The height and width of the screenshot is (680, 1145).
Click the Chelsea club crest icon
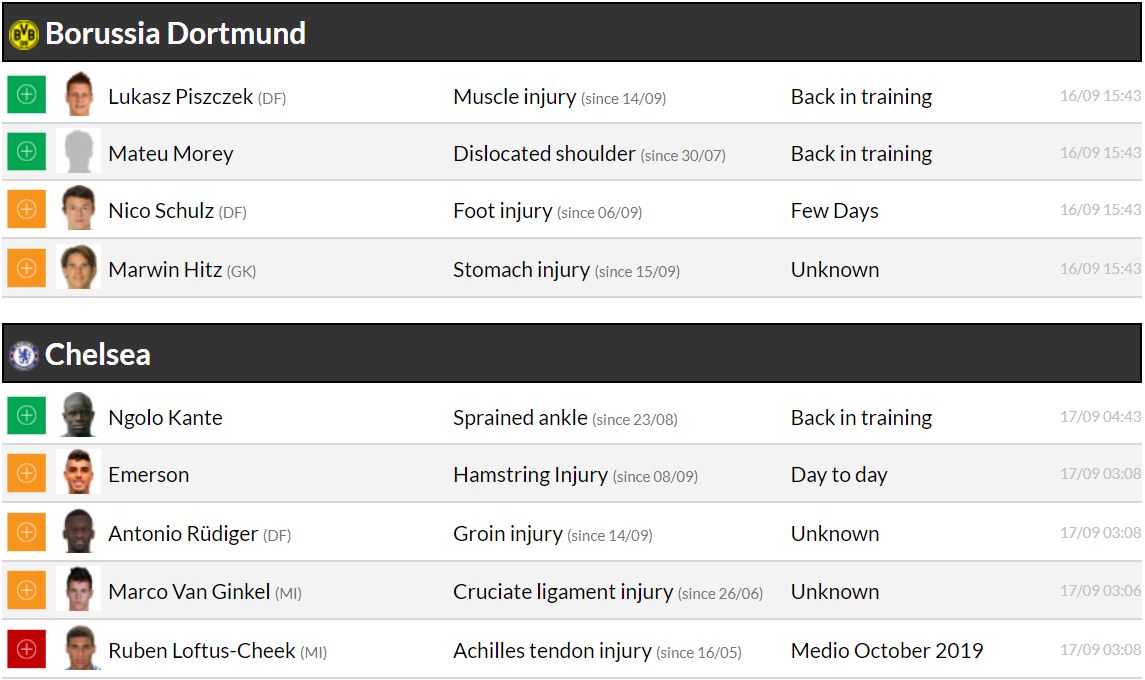point(23,355)
